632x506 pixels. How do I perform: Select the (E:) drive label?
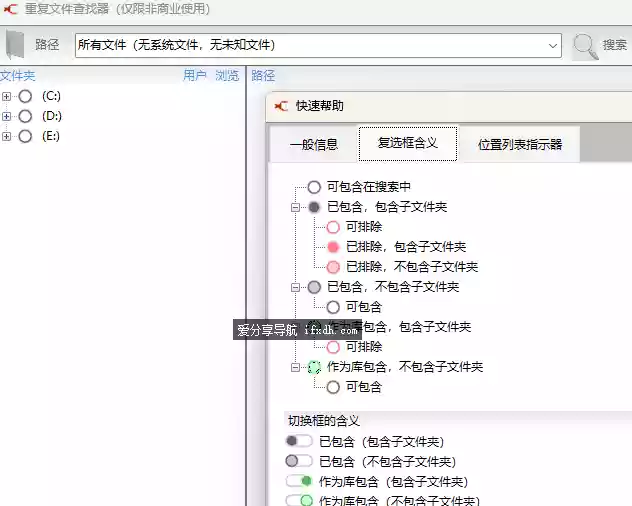[51, 136]
